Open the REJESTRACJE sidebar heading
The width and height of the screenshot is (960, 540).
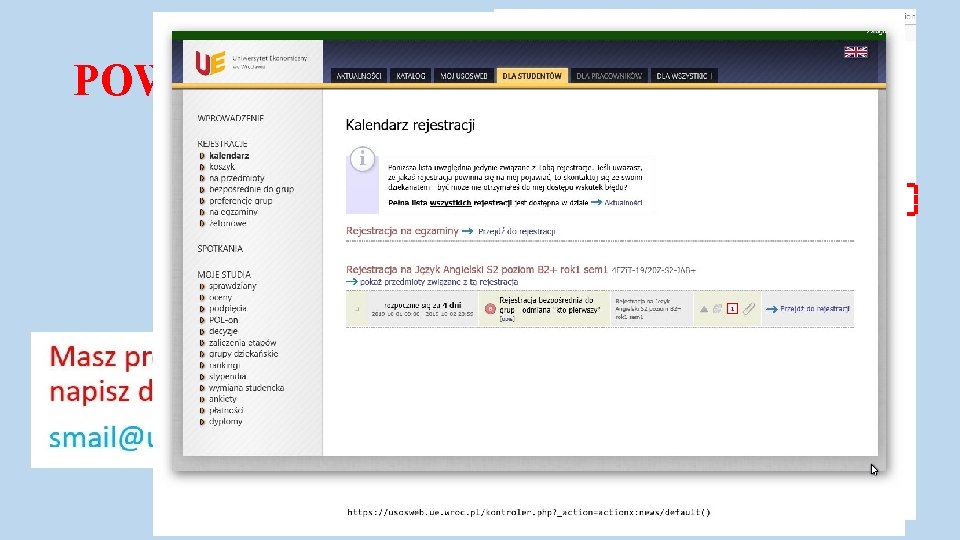[x=222, y=144]
